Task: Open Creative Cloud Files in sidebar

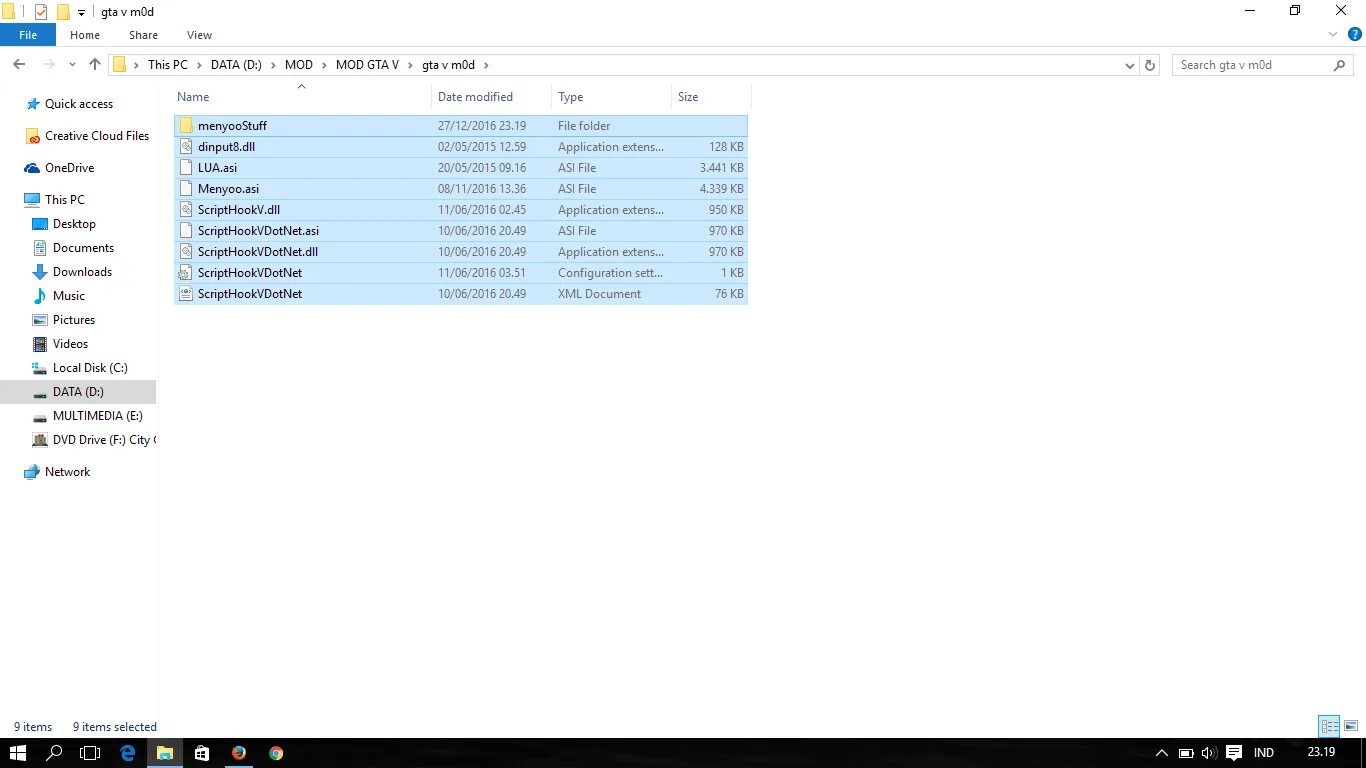Action: [x=96, y=136]
